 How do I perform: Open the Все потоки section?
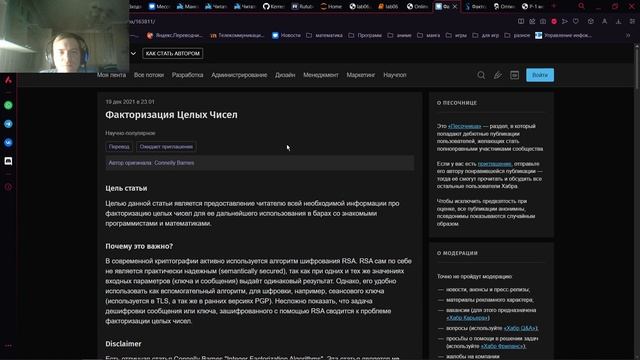[149, 75]
